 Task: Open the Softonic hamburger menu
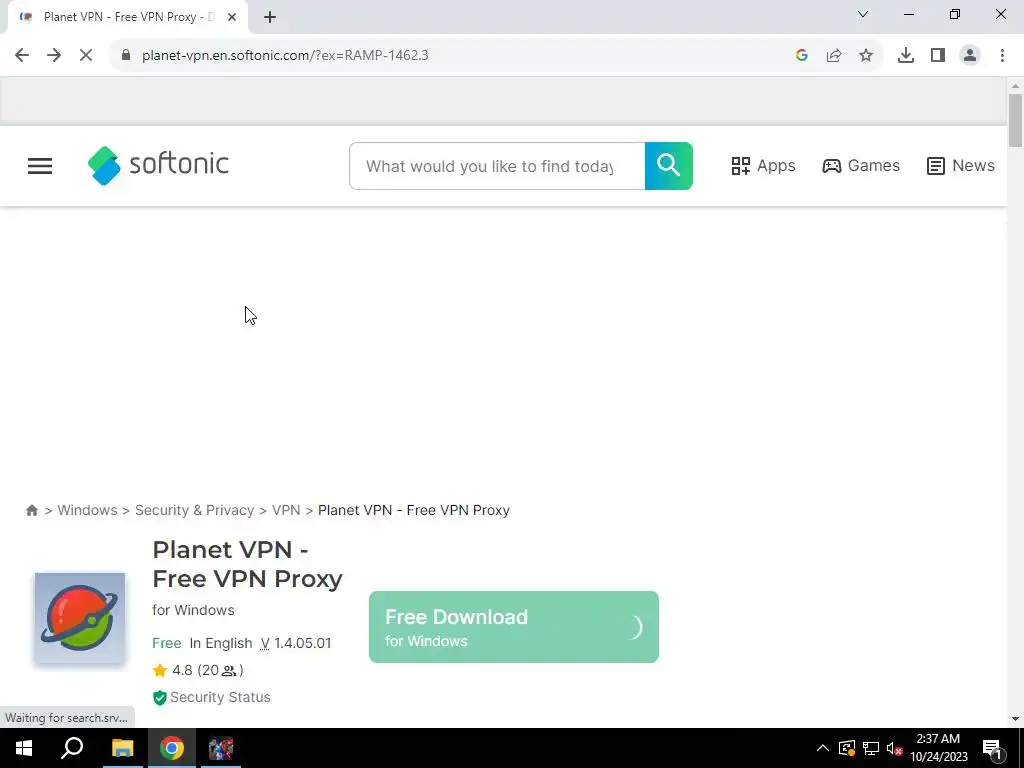[x=40, y=166]
